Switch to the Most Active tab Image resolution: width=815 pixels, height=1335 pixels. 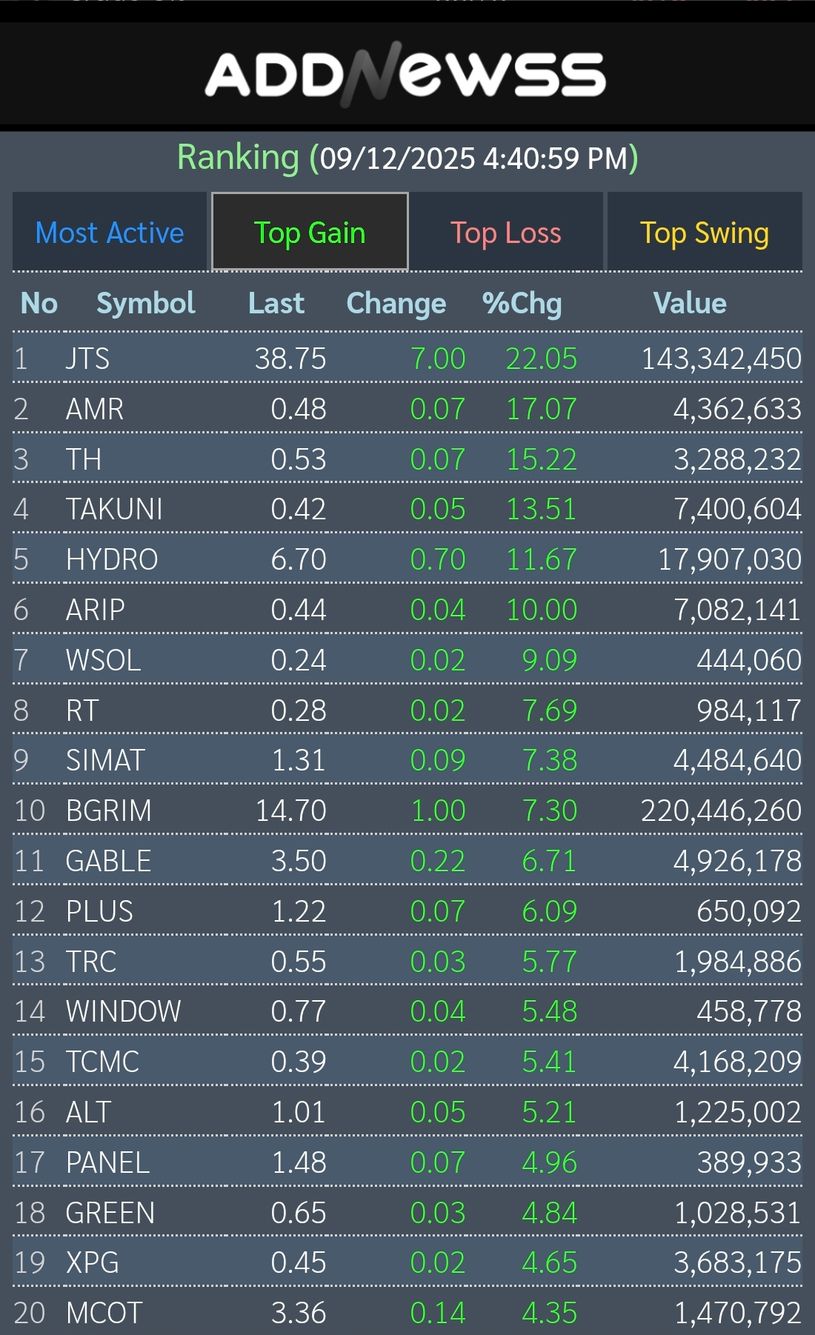pyautogui.click(x=110, y=233)
